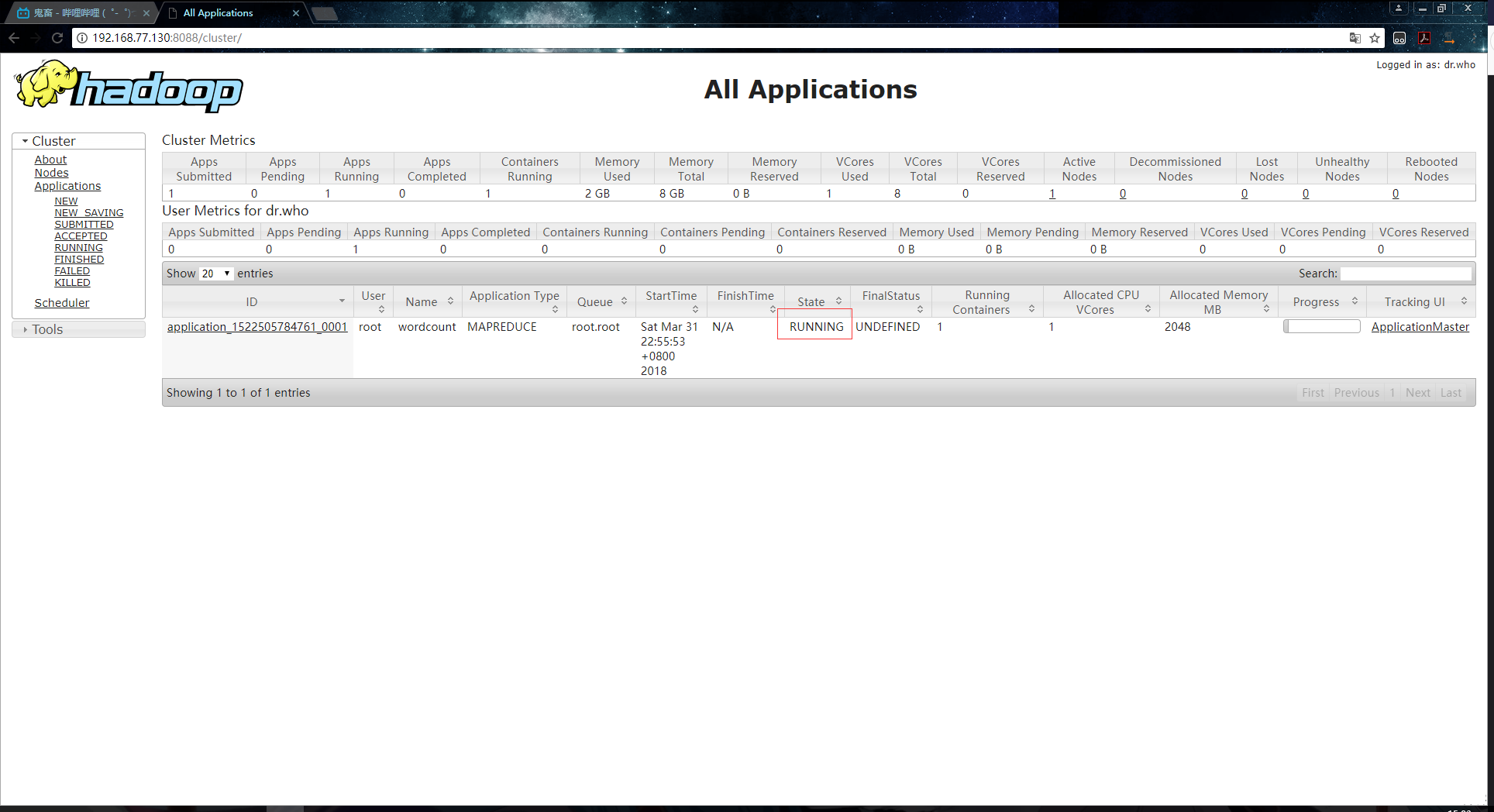Viewport: 1494px width, 812px height.
Task: Click the address bar URL
Action: pos(167,38)
